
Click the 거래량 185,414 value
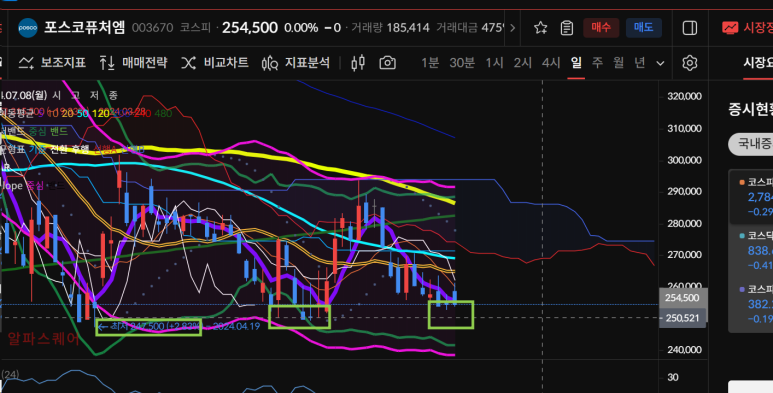click(408, 28)
